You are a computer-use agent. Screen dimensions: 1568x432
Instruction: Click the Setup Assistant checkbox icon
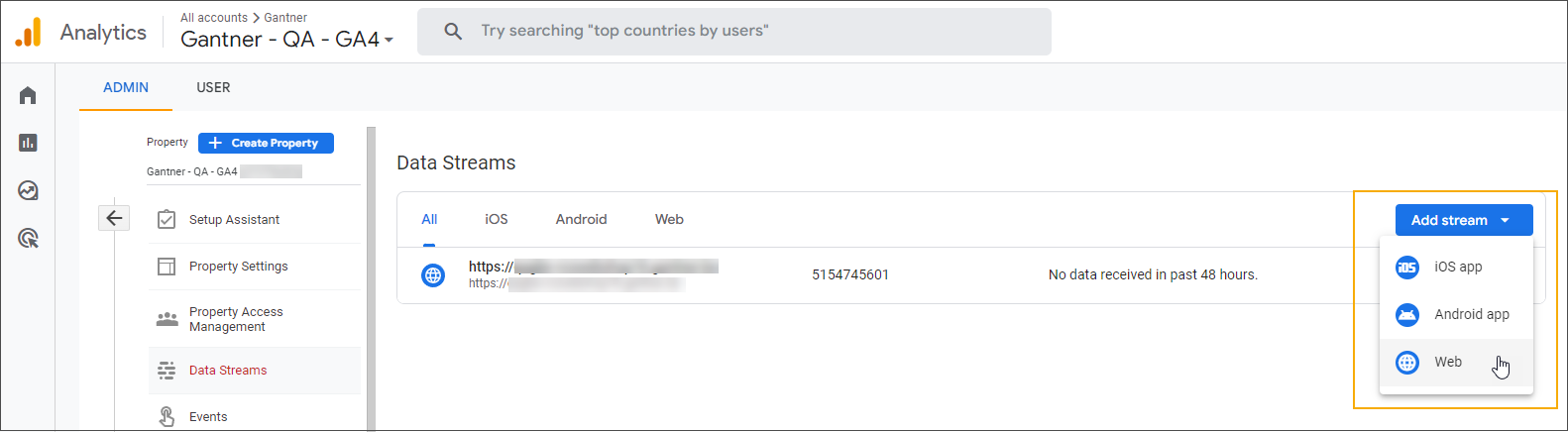pyautogui.click(x=167, y=219)
